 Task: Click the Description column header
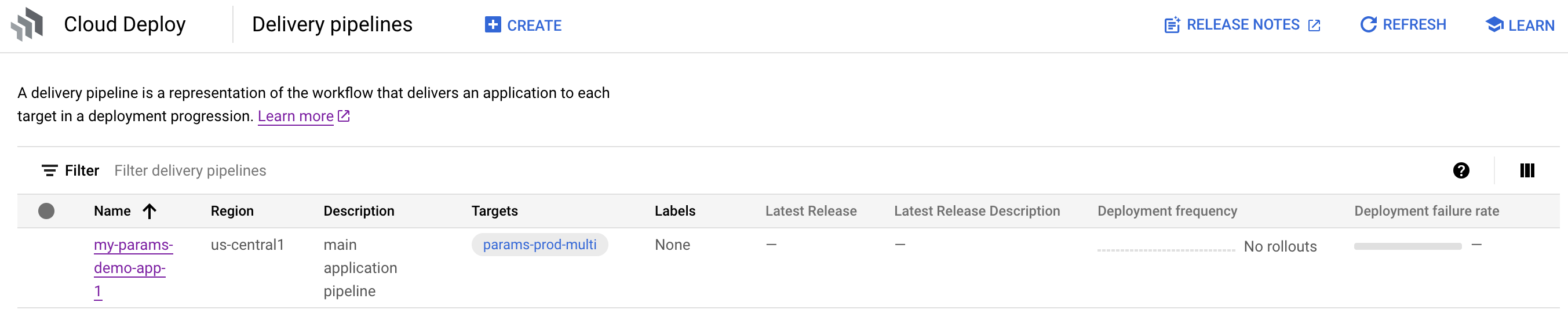359,211
